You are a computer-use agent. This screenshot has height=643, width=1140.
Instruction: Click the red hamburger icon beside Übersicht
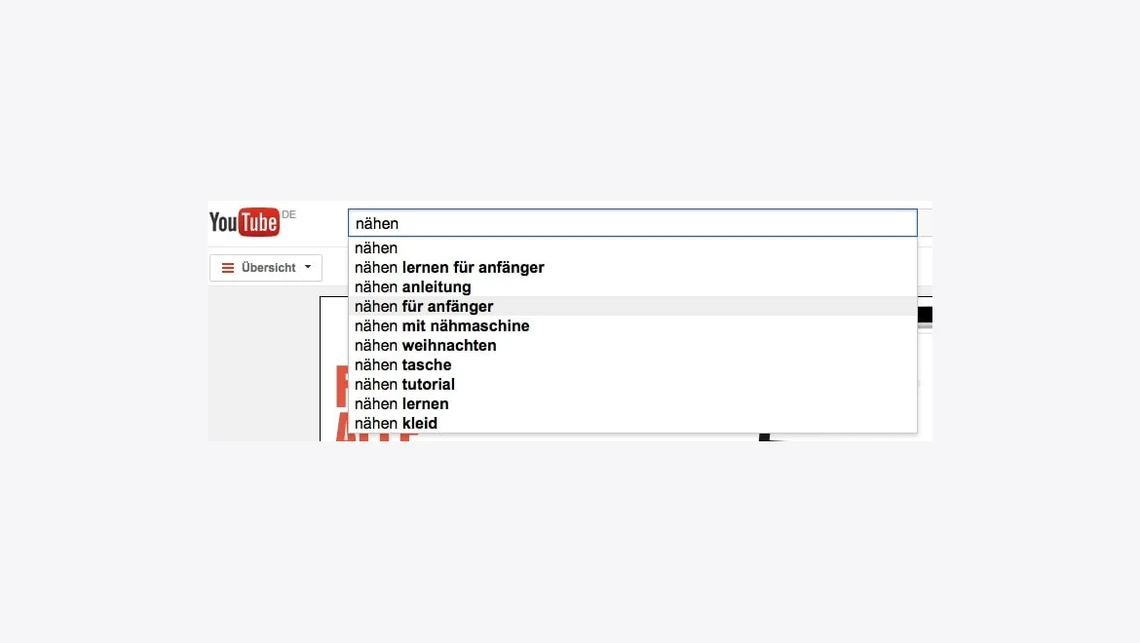[228, 268]
